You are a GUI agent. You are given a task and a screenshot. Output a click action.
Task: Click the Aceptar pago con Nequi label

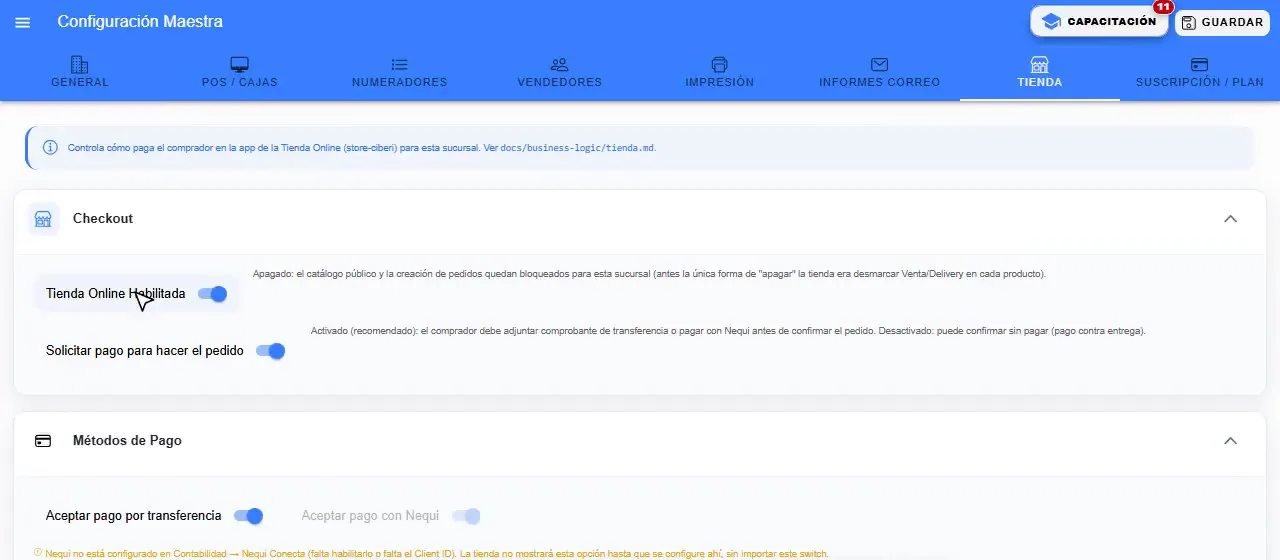pyautogui.click(x=370, y=516)
